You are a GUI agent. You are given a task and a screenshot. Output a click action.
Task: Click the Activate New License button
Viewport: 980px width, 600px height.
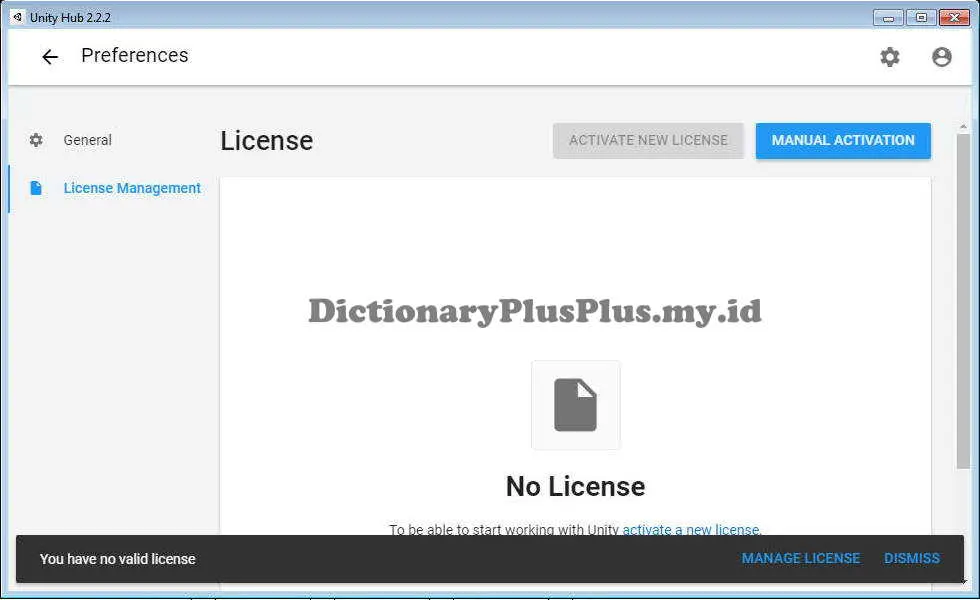click(x=648, y=141)
